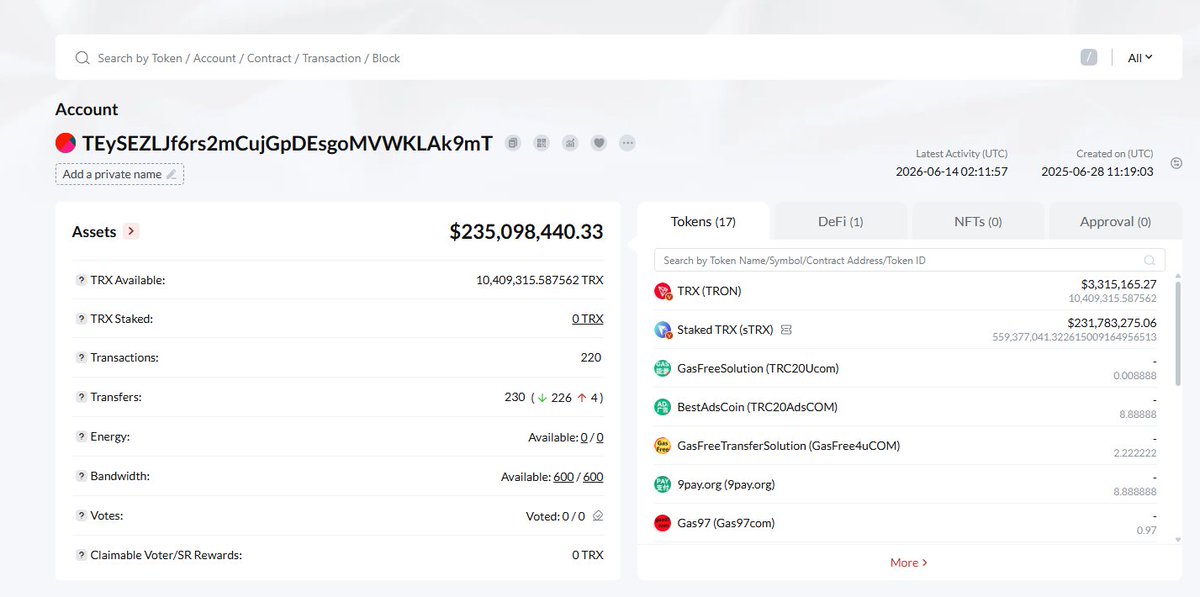
Task: Click the Staked TRX (sTRX) token logo
Action: pyautogui.click(x=662, y=329)
